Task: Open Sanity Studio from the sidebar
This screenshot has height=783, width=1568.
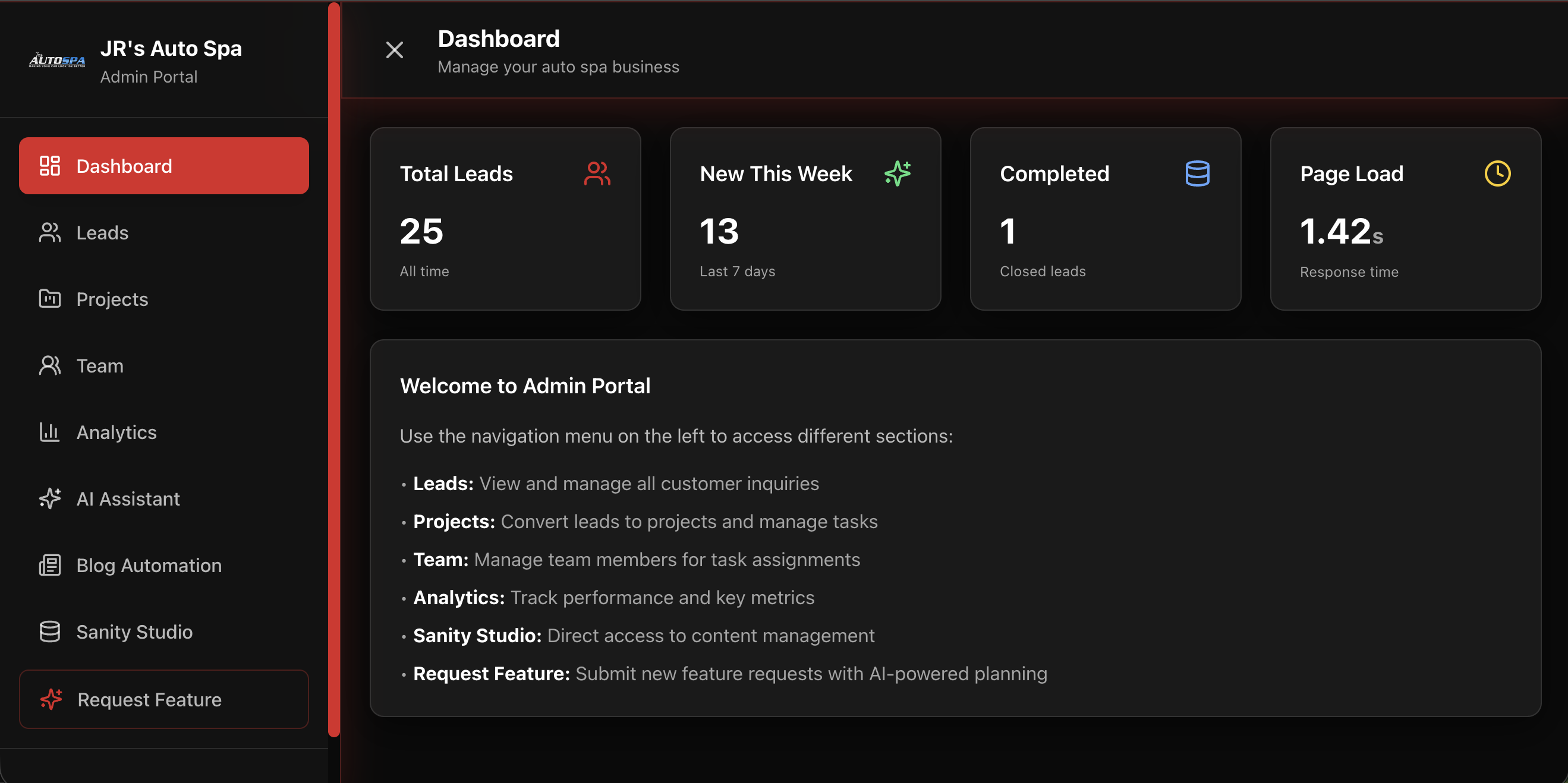Action: pos(134,632)
